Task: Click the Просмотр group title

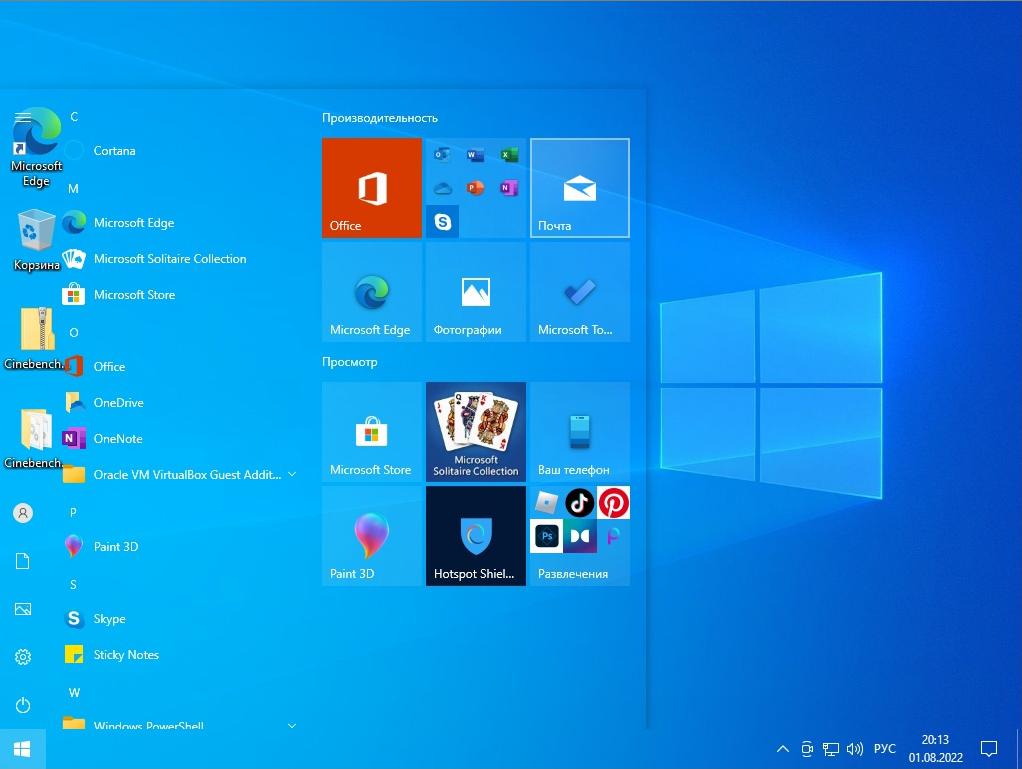Action: pyautogui.click(x=349, y=362)
